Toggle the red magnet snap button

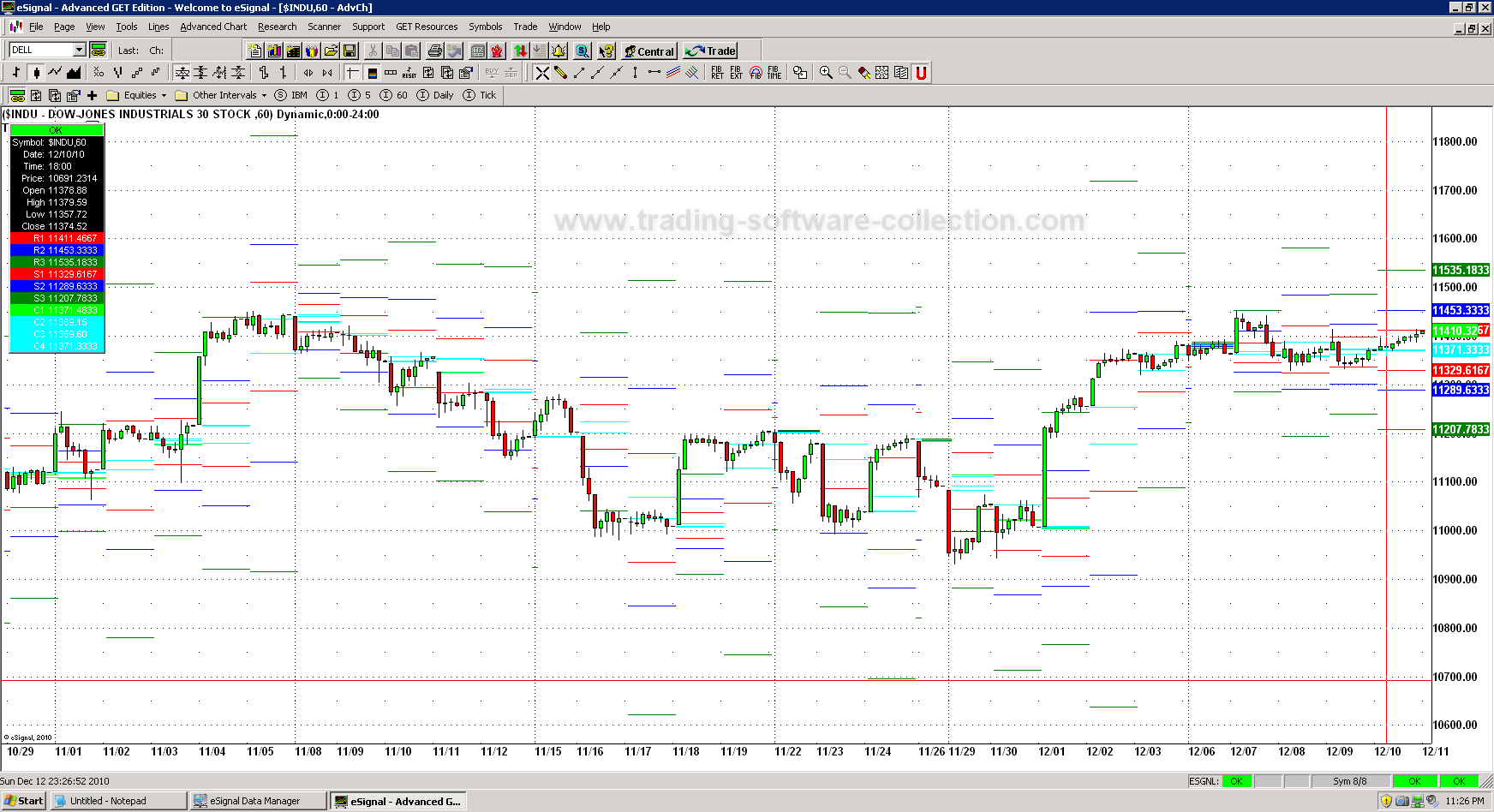(x=921, y=73)
